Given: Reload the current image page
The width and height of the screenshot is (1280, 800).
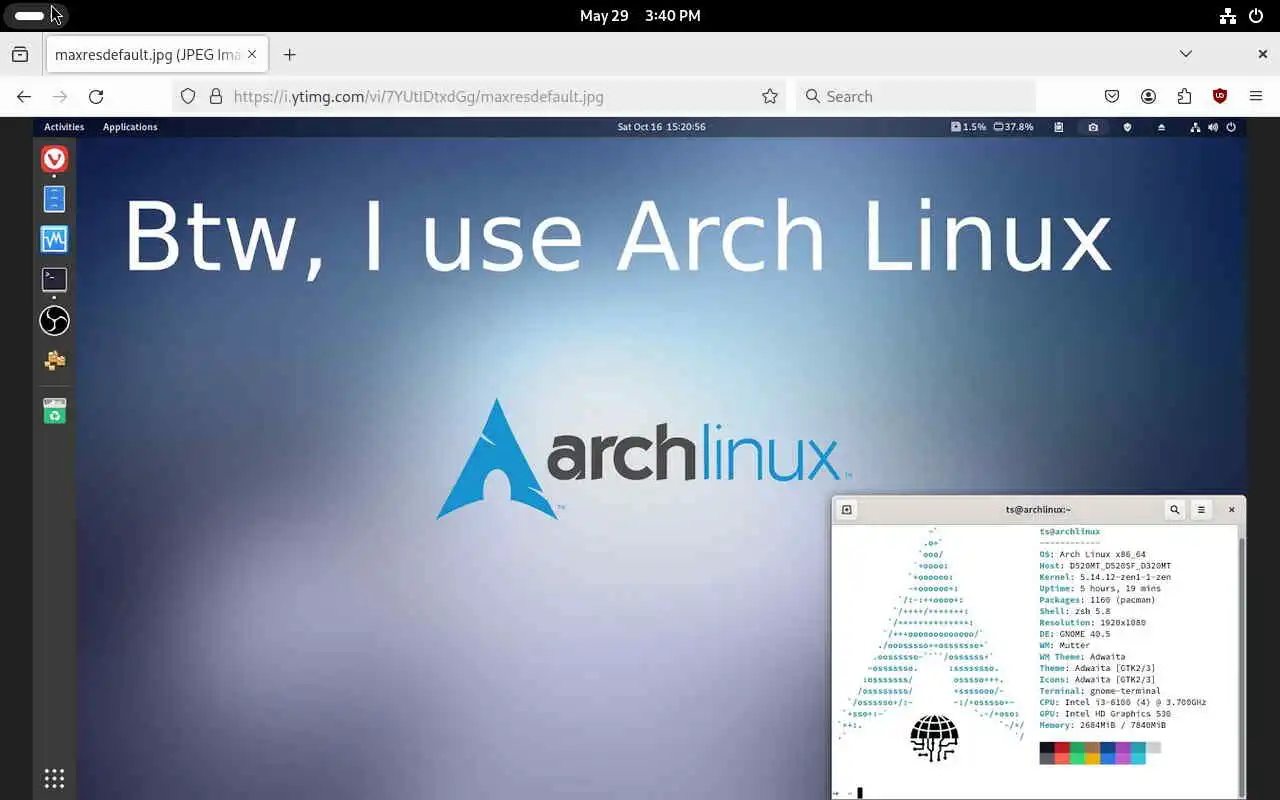Looking at the screenshot, I should click(96, 96).
